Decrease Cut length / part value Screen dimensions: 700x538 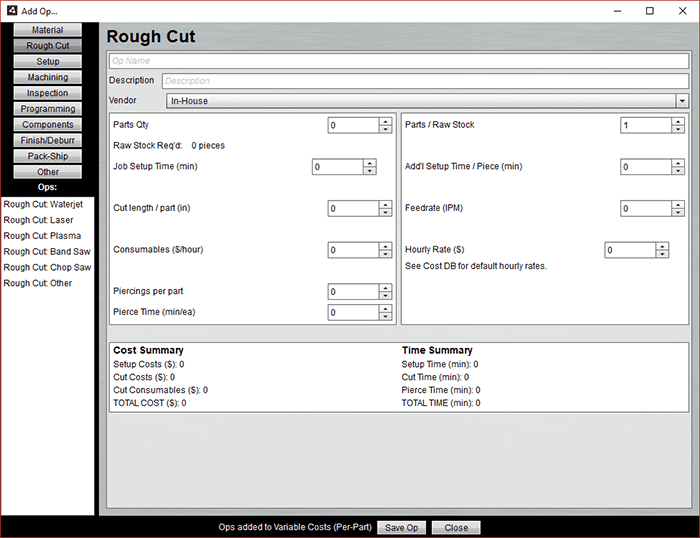(x=385, y=213)
